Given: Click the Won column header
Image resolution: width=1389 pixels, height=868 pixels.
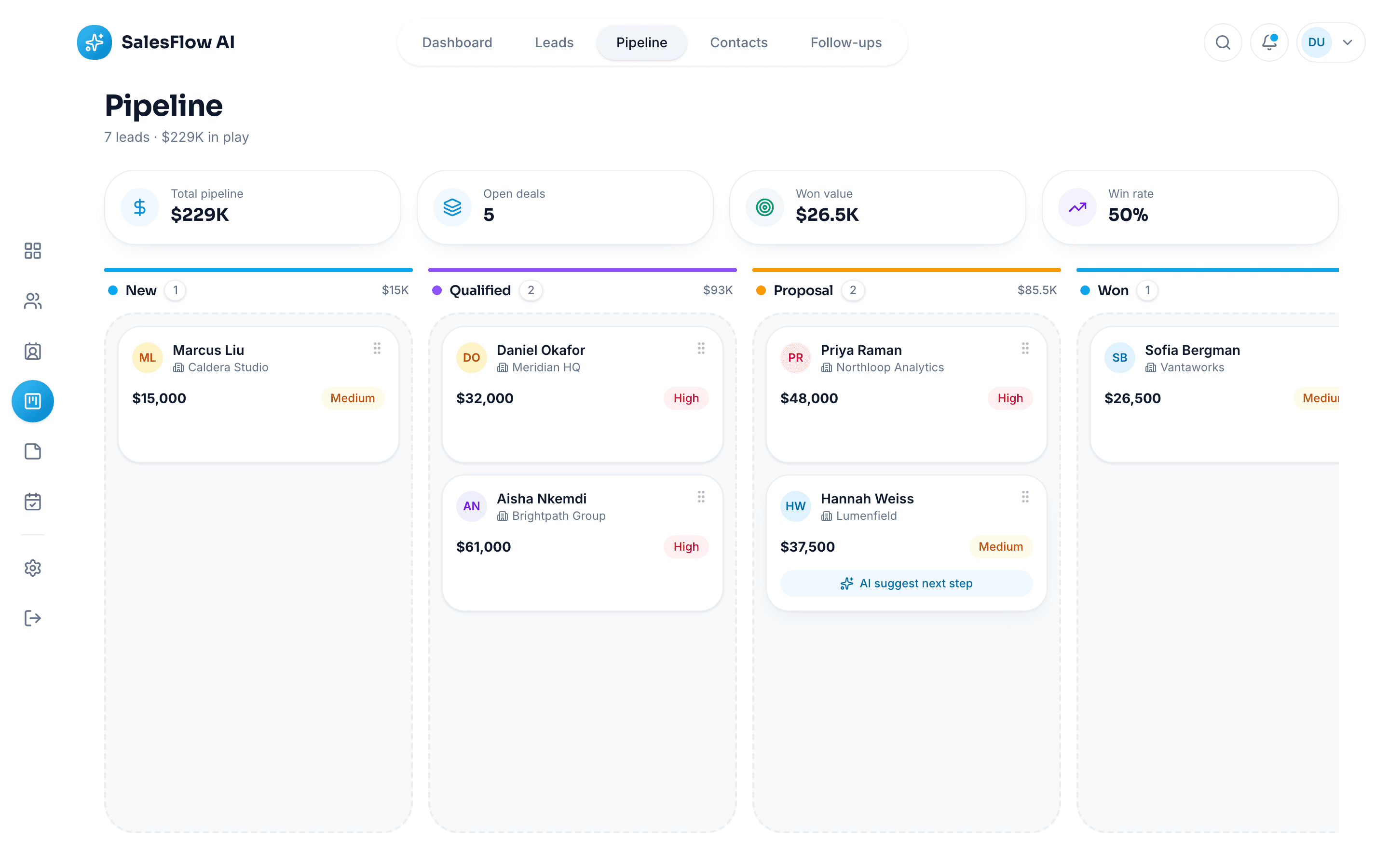Looking at the screenshot, I should point(1113,290).
